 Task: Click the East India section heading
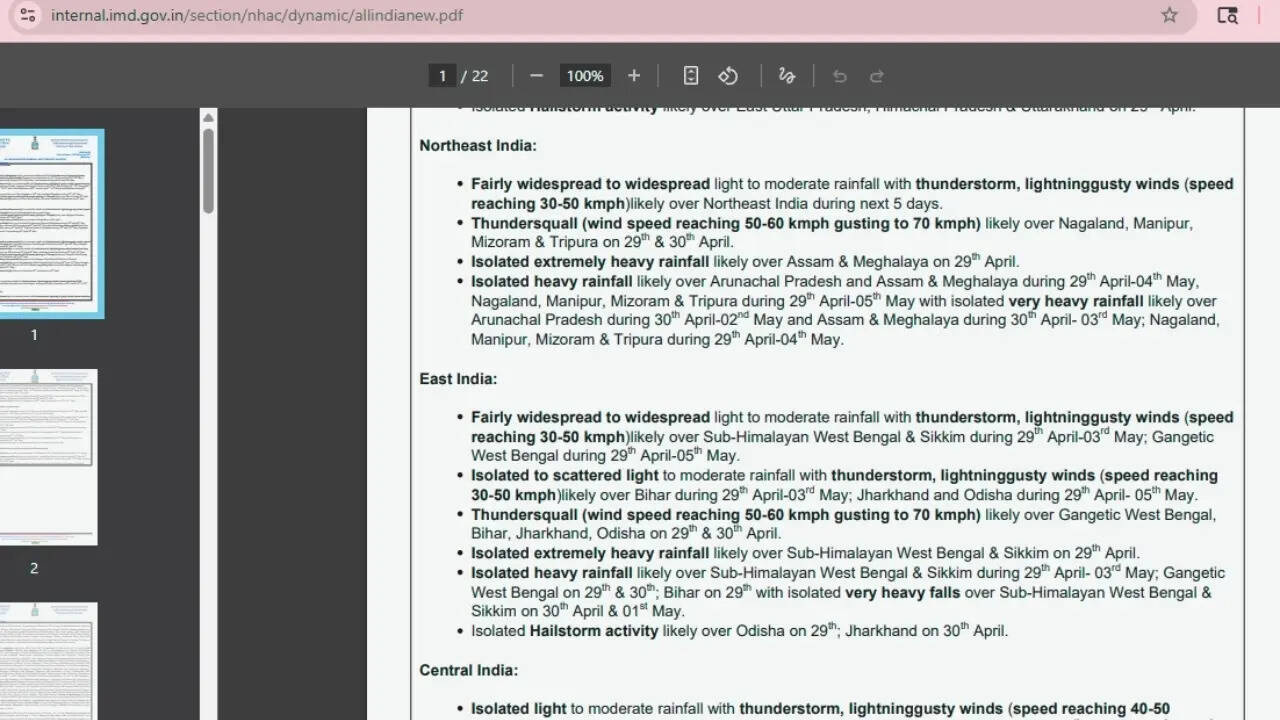click(x=458, y=379)
